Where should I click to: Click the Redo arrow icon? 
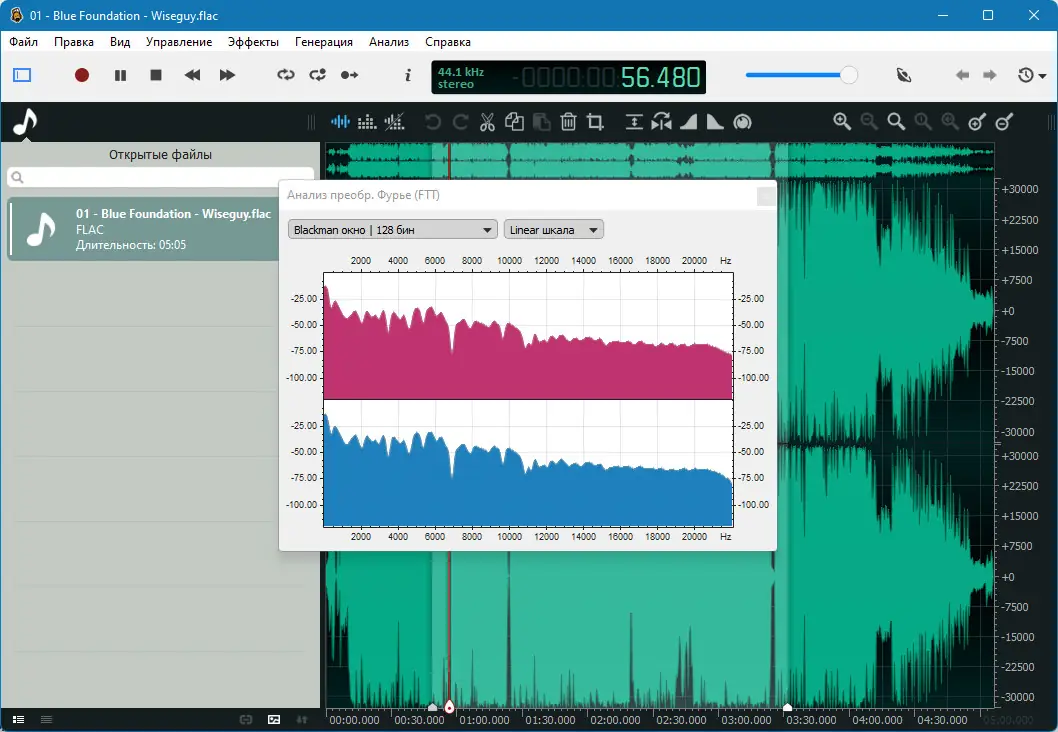(460, 122)
